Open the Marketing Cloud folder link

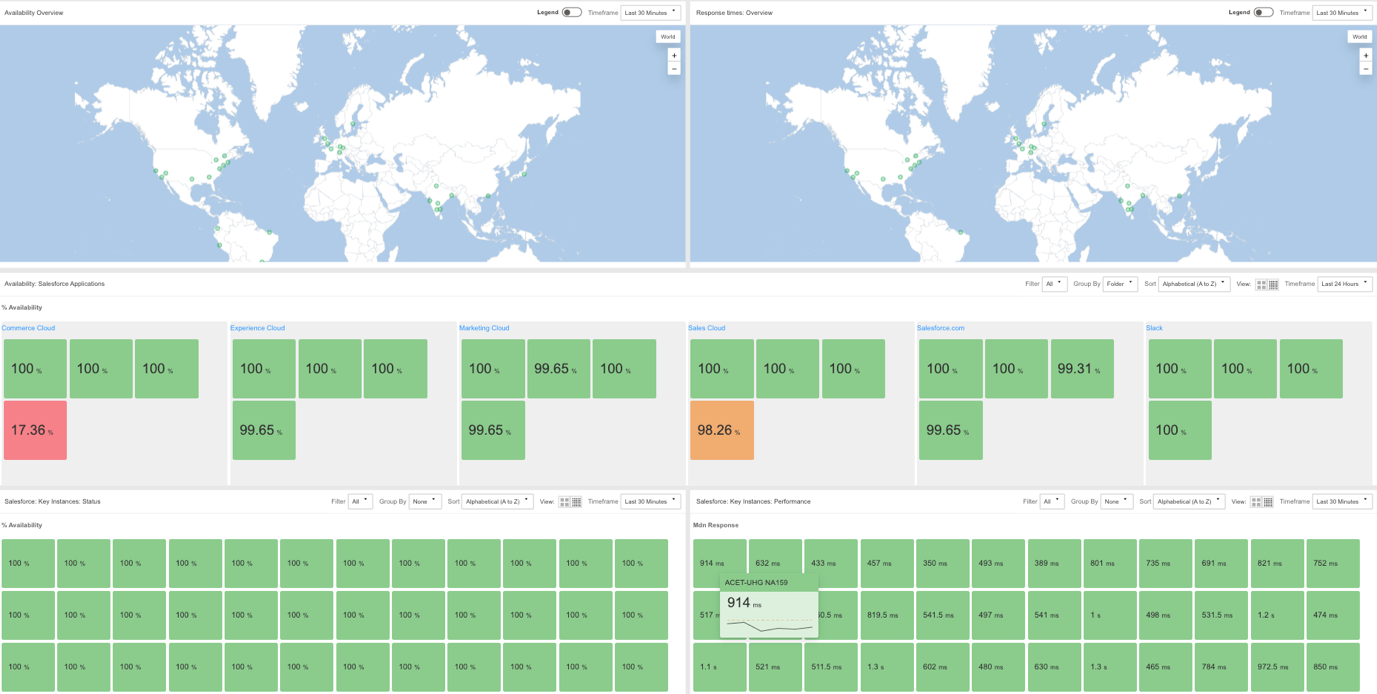click(x=484, y=328)
